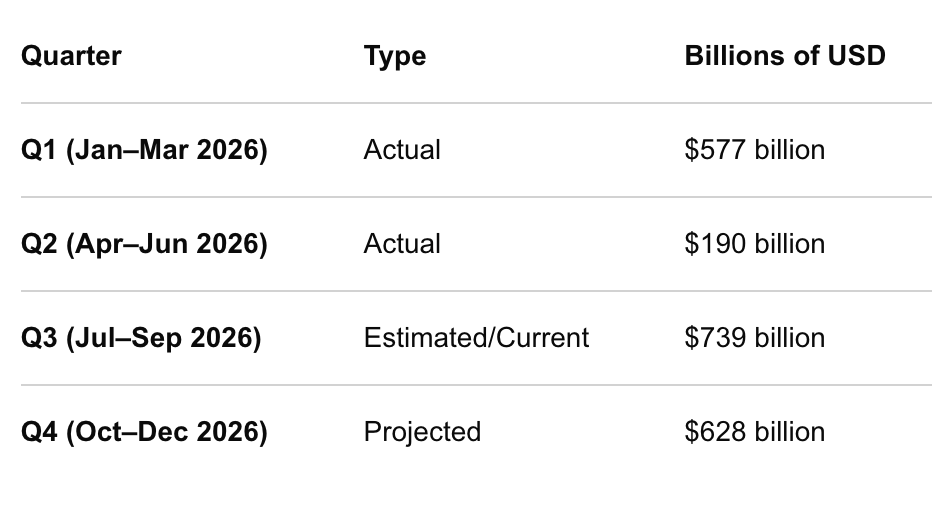
Task: Click the Q1 text in first row
Action: (x=39, y=150)
